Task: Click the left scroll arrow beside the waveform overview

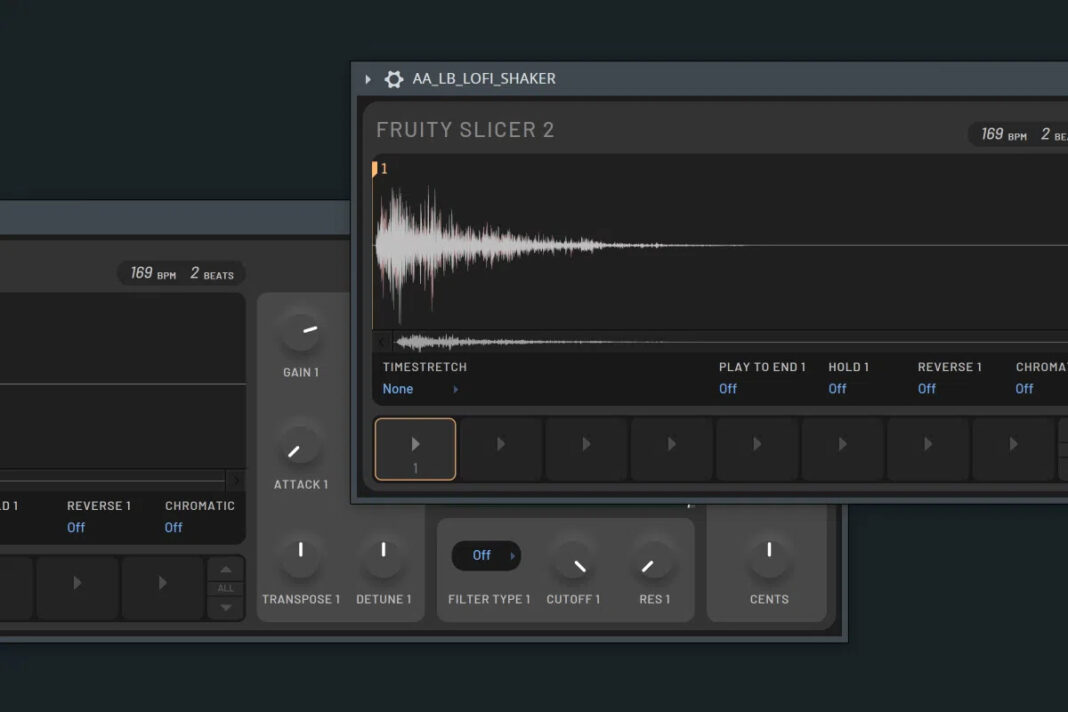Action: click(380, 341)
